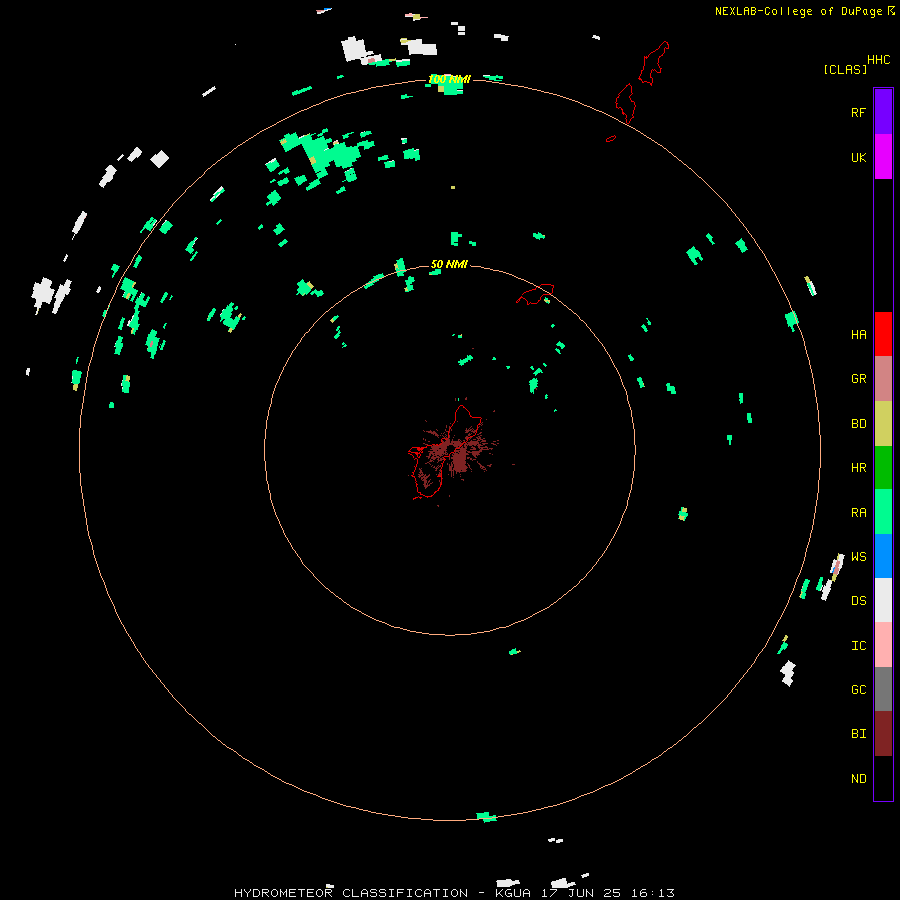Image resolution: width=900 pixels, height=900 pixels.
Task: Click the UK magenta legend swatch
Action: (883, 157)
